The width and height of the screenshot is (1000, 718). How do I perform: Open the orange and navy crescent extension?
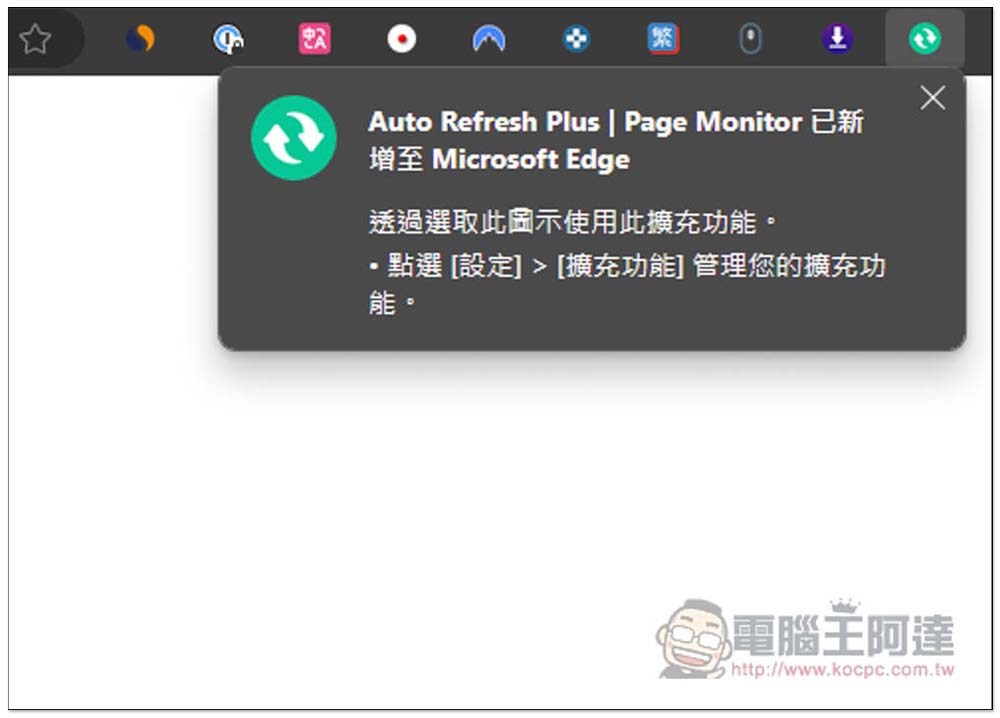[141, 39]
